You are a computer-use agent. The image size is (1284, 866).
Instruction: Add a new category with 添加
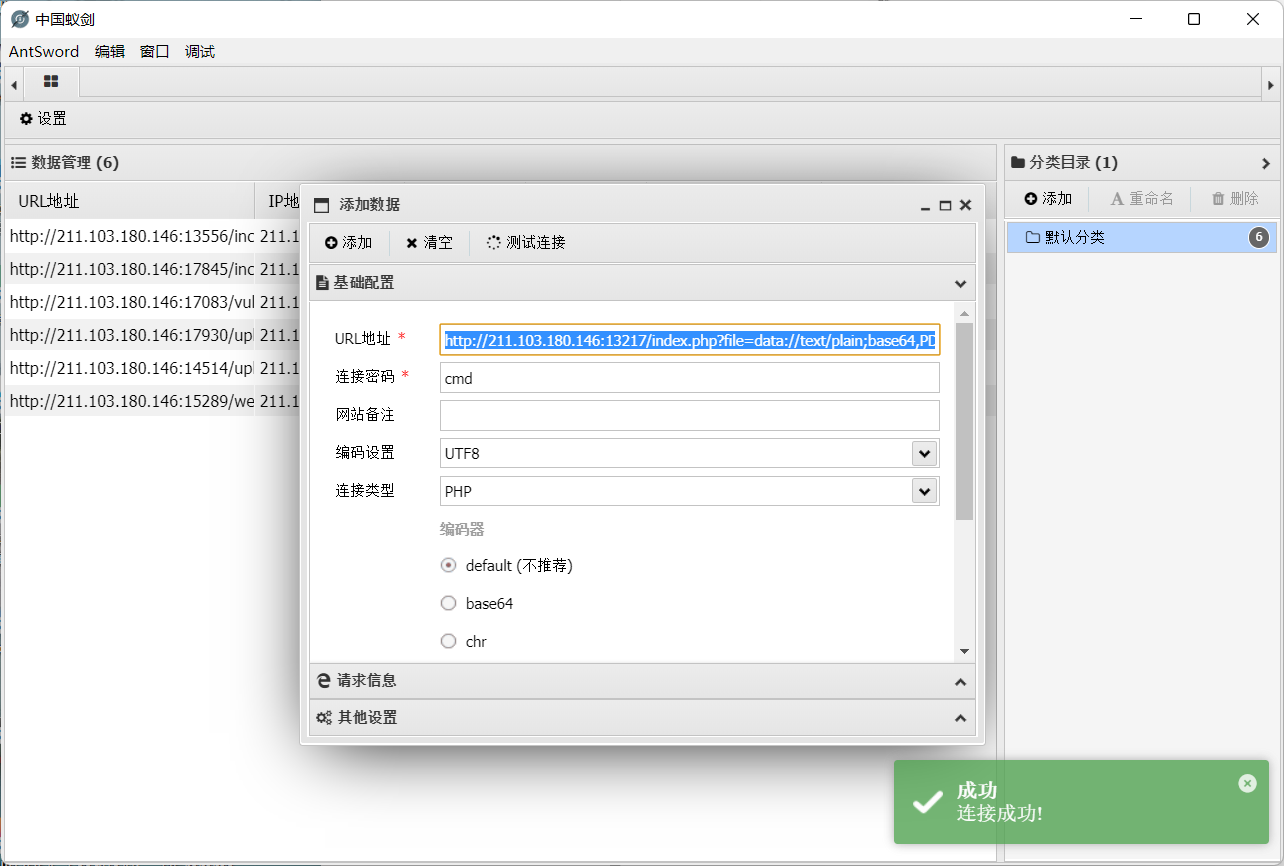point(1048,199)
